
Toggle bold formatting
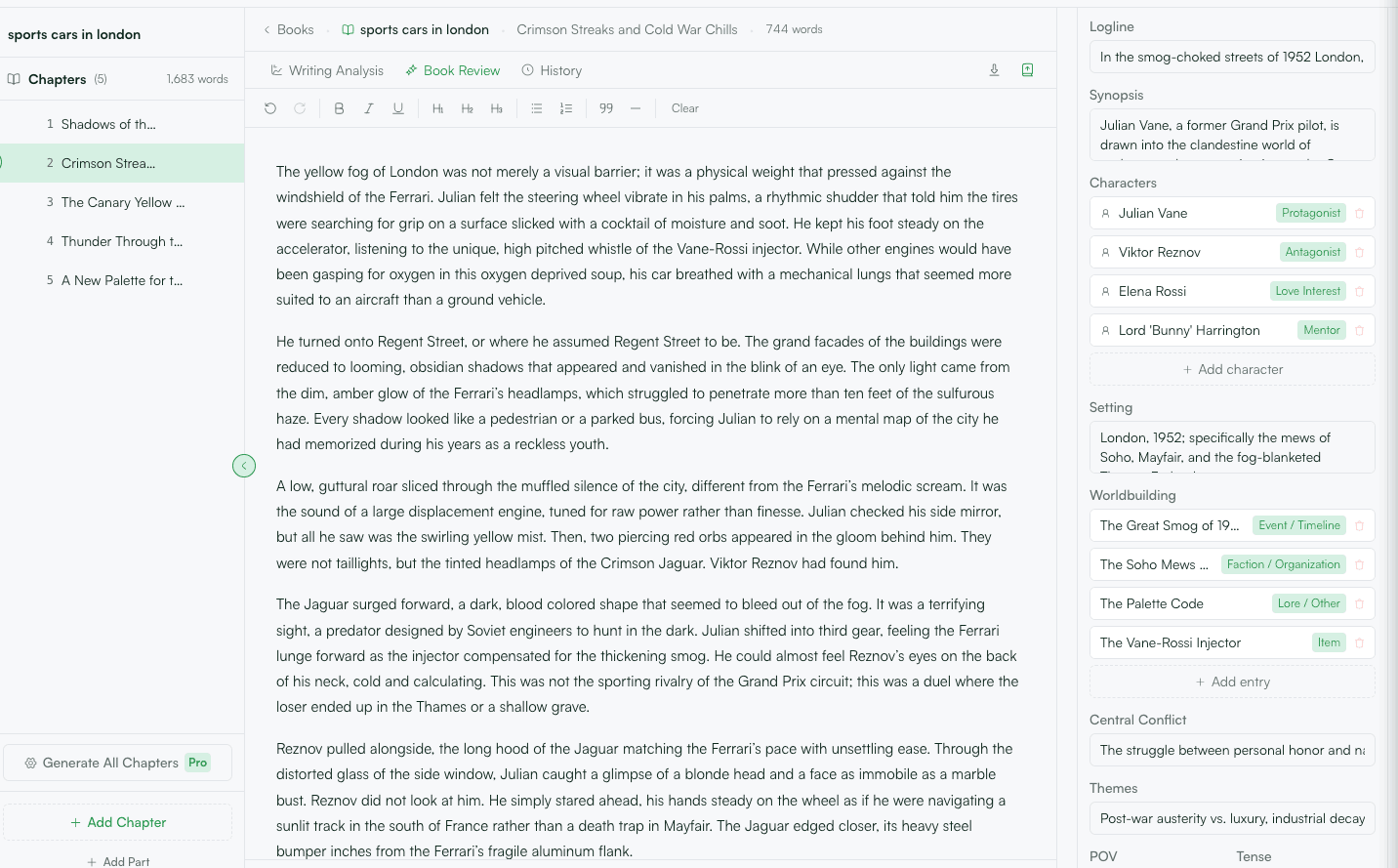339,108
